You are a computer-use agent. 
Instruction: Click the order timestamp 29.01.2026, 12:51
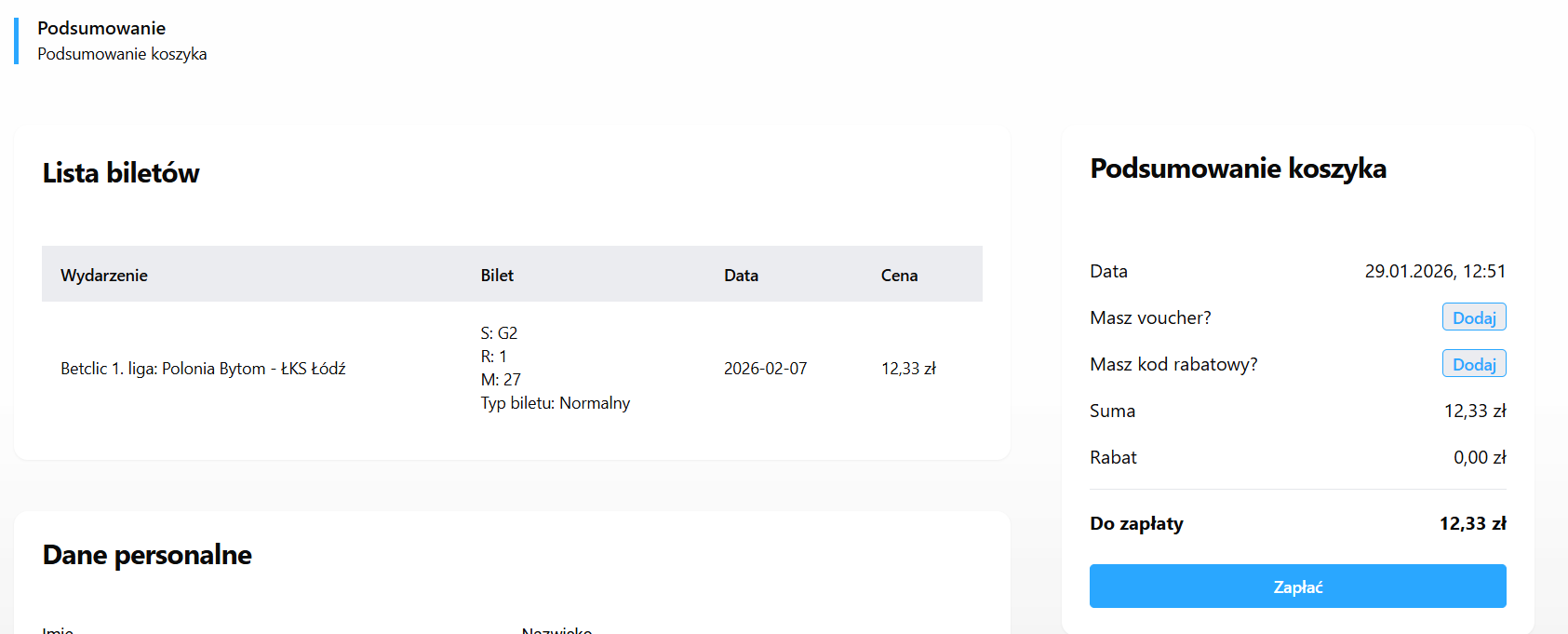pos(1434,271)
